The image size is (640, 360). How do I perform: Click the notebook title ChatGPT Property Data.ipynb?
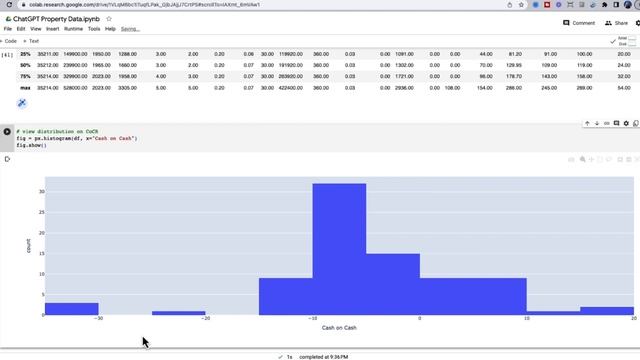(56, 19)
